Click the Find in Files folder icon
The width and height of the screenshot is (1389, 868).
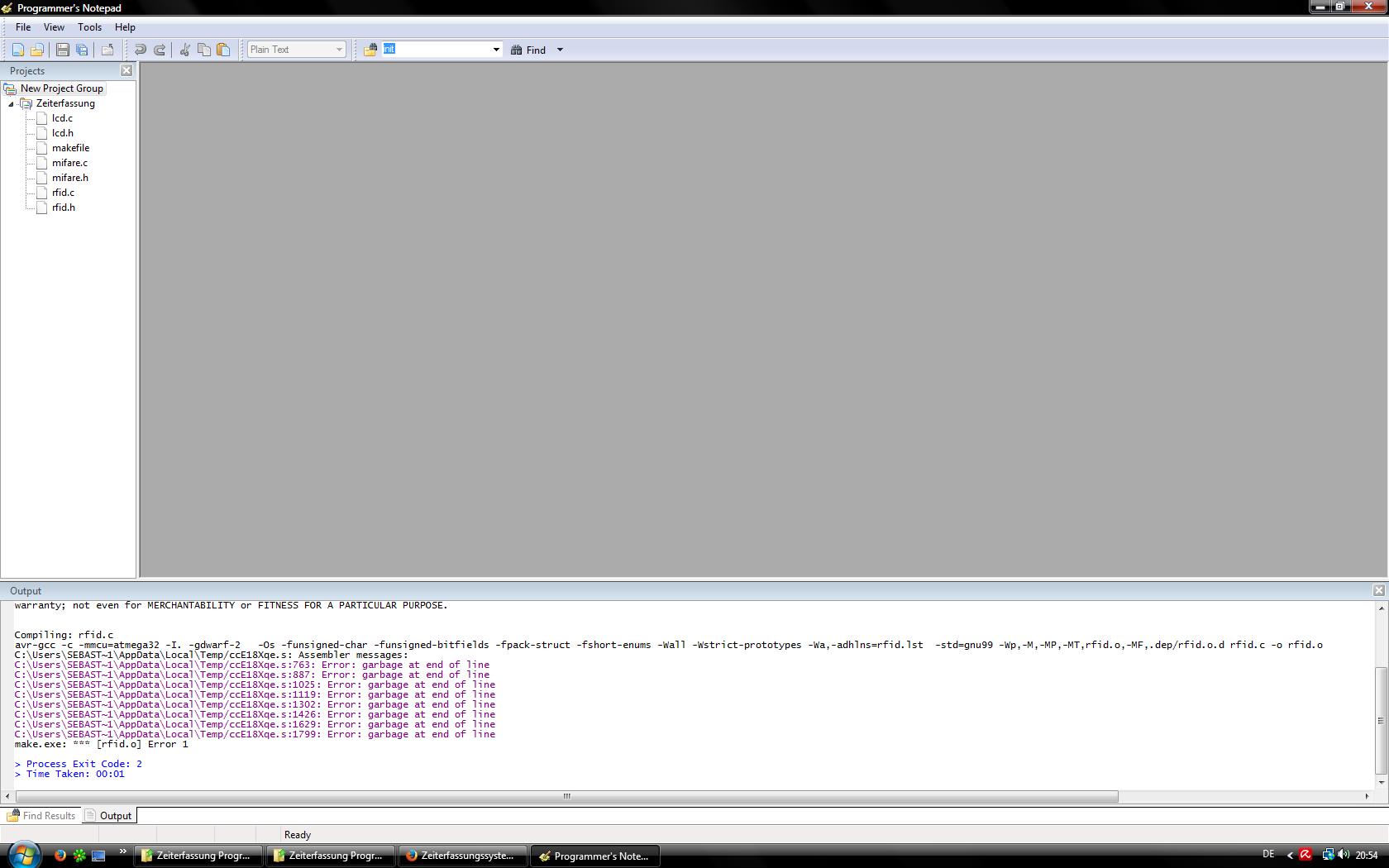point(370,50)
